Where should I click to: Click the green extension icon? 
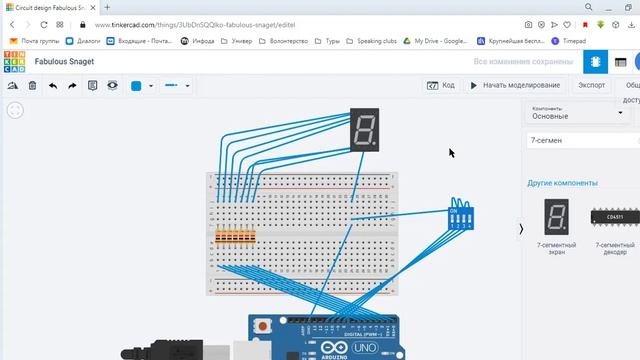coord(600,24)
